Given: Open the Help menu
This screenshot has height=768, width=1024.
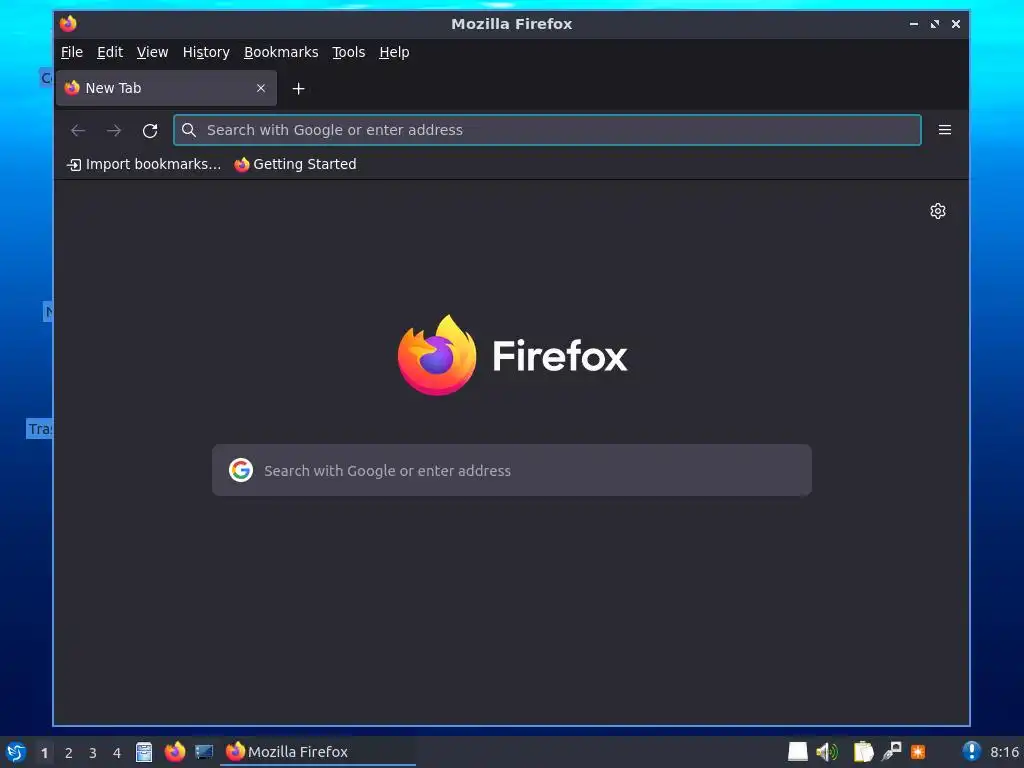Looking at the screenshot, I should [x=394, y=52].
